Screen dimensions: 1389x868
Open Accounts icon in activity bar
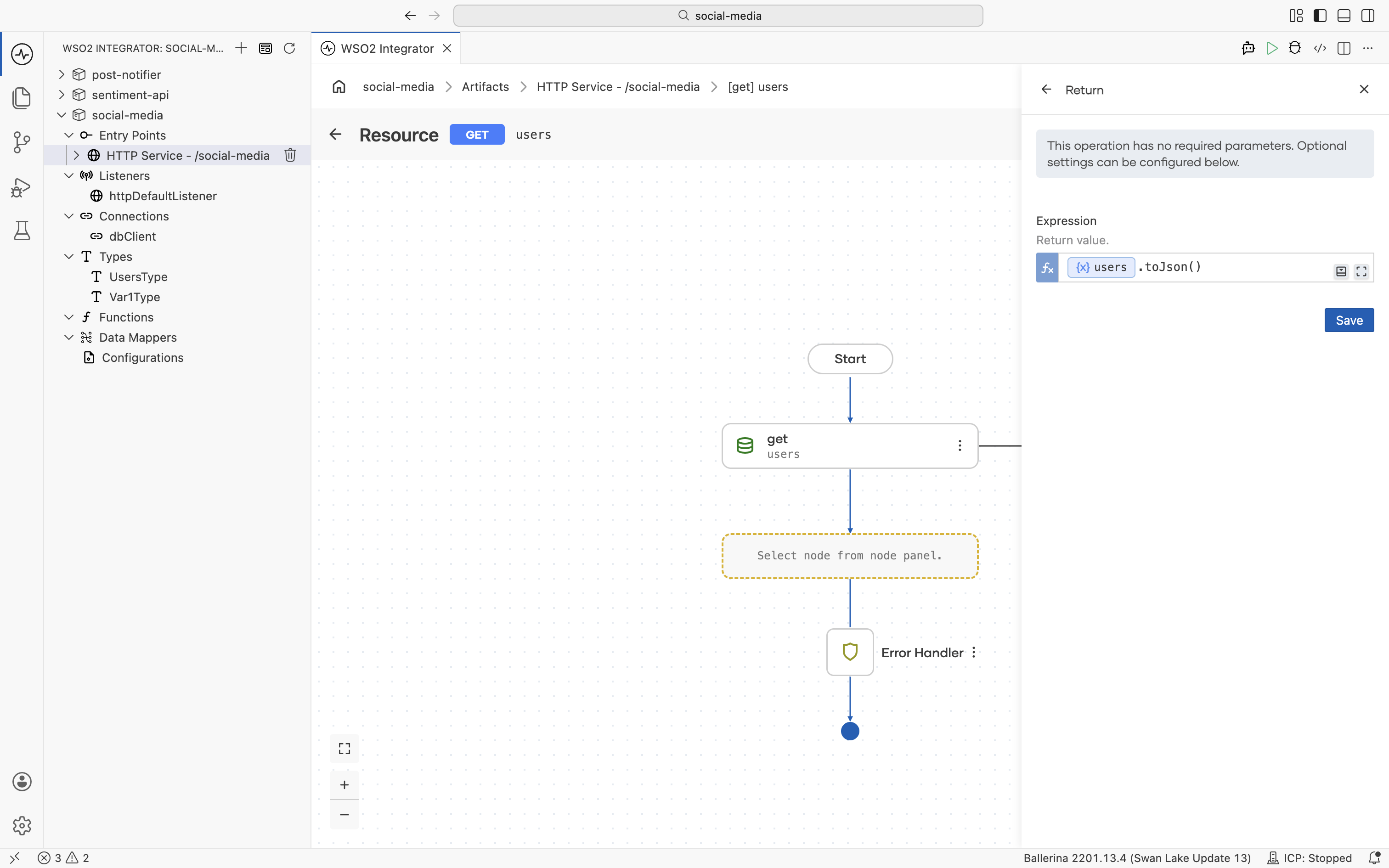tap(22, 781)
